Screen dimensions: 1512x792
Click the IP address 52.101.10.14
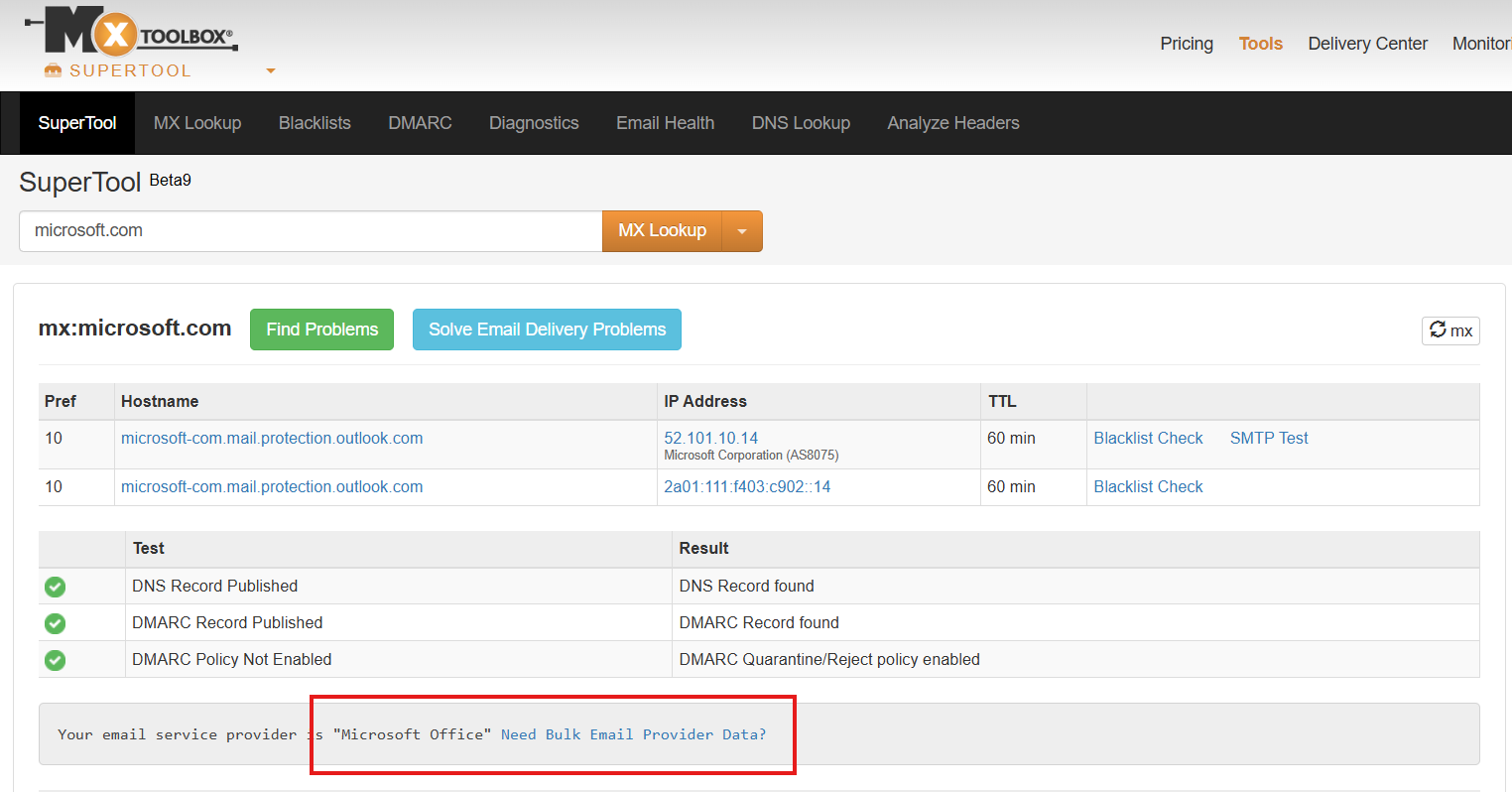pos(710,438)
